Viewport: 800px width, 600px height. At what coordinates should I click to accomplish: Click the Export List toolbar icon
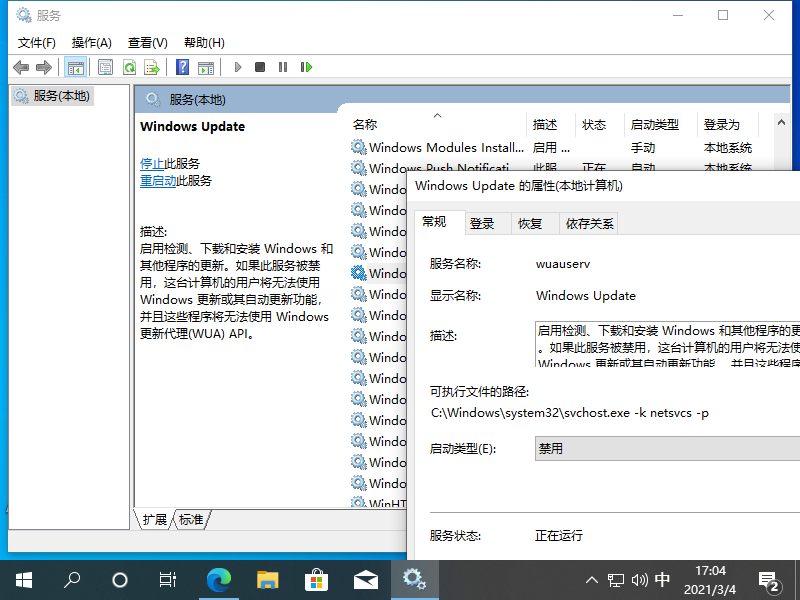click(152, 67)
